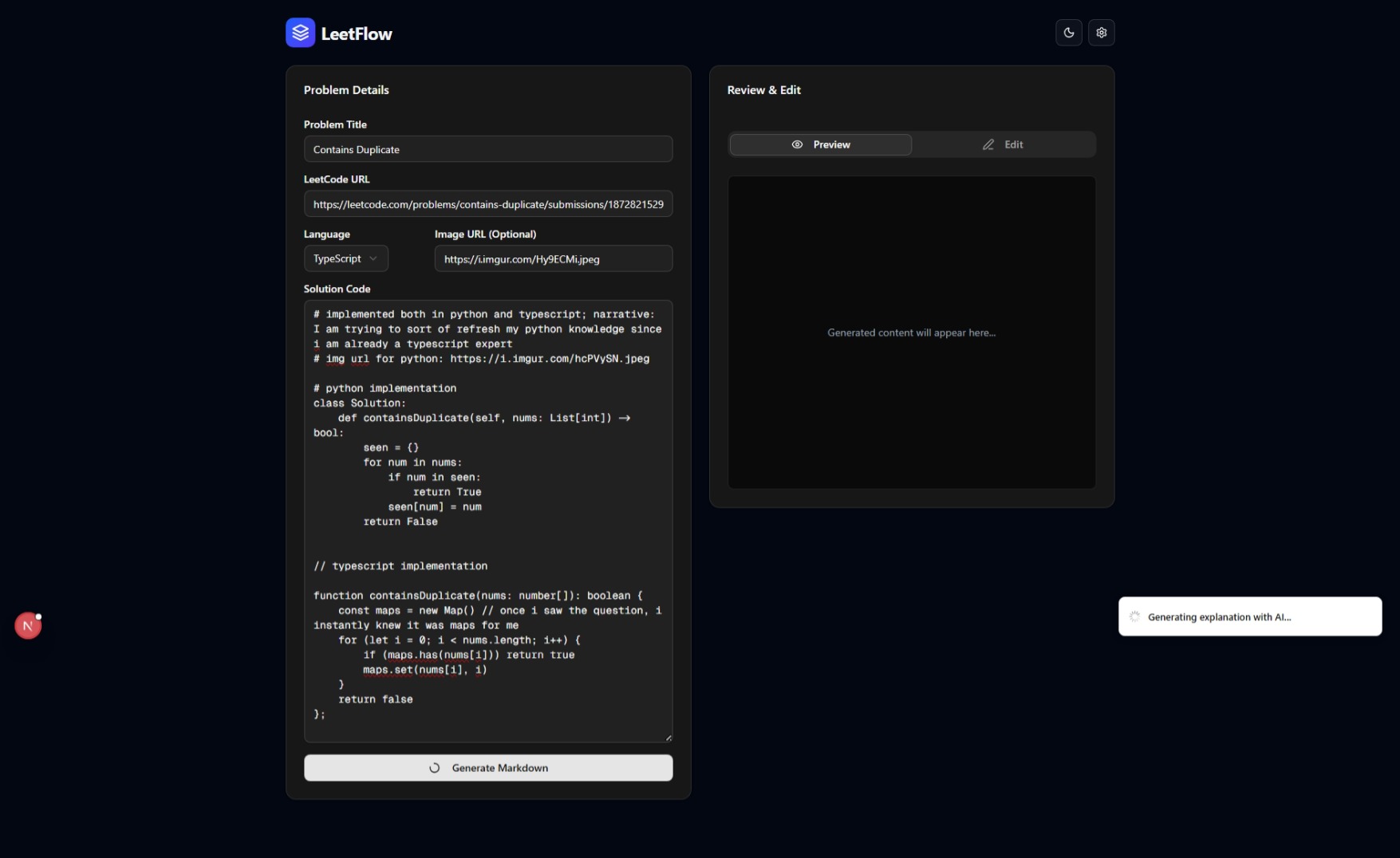Click the loading spinner in the toast notification
The width and height of the screenshot is (1400, 858).
(x=1134, y=616)
